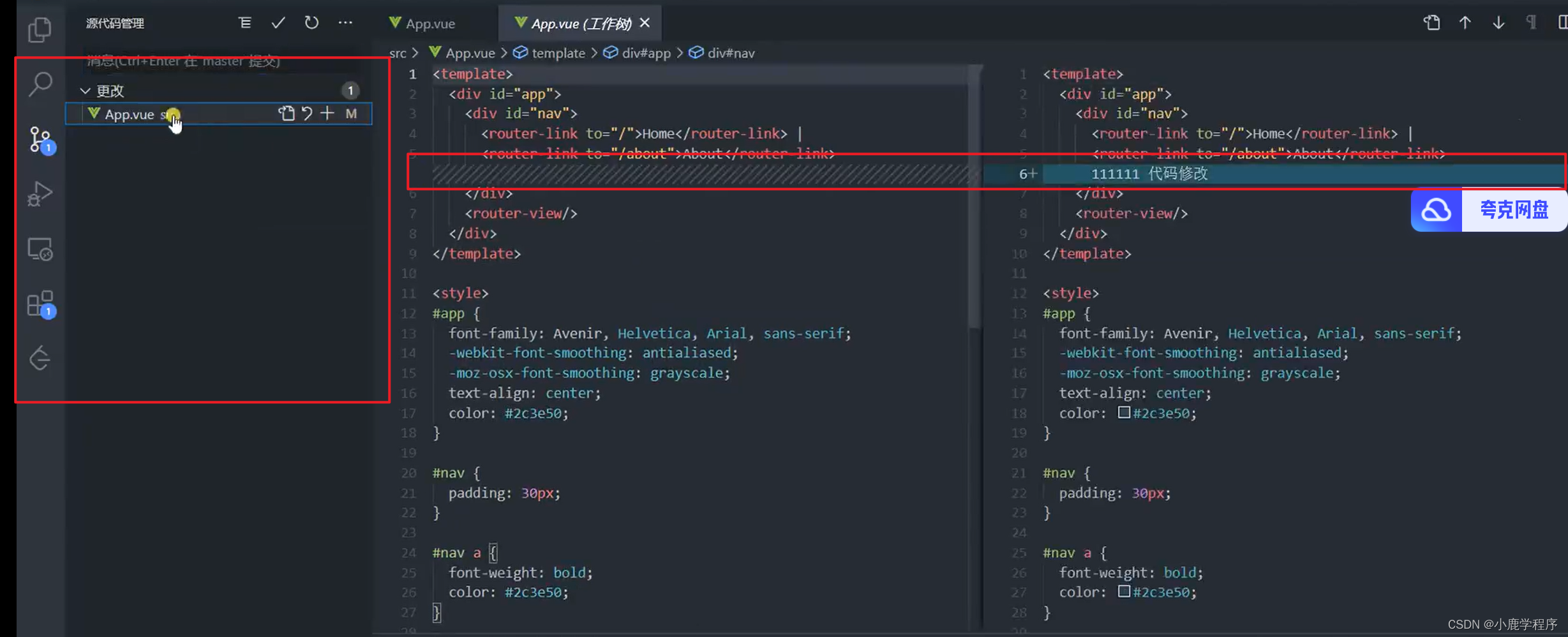
Task: Discard changes on App.vue row
Action: click(307, 114)
